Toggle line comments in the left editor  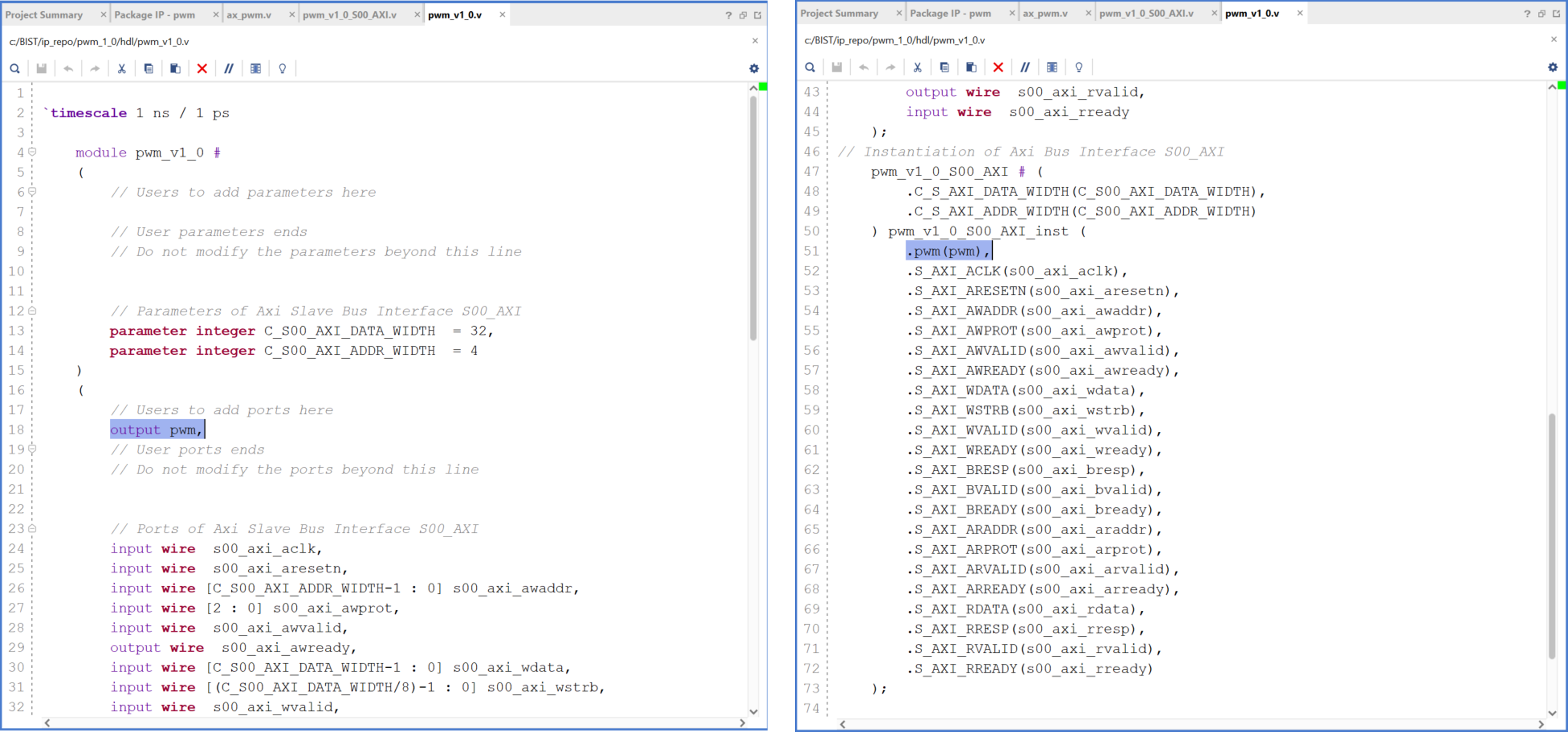click(x=229, y=69)
